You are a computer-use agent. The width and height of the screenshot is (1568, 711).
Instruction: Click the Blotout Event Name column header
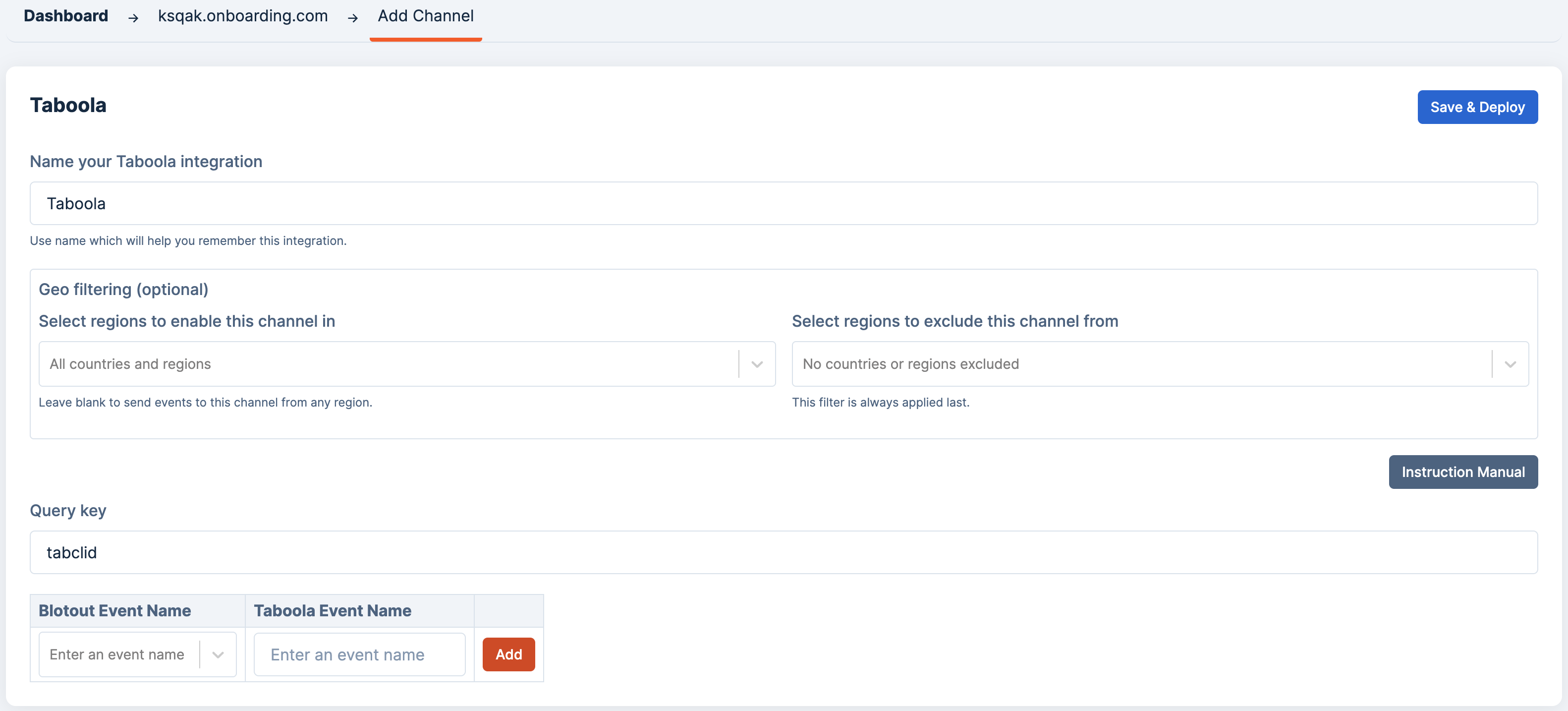[114, 610]
